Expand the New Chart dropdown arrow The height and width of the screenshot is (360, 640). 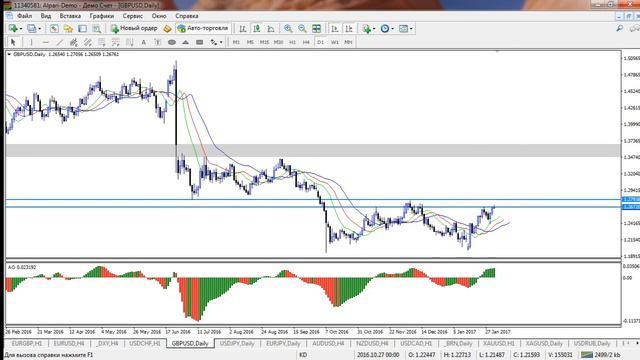[x=21, y=29]
